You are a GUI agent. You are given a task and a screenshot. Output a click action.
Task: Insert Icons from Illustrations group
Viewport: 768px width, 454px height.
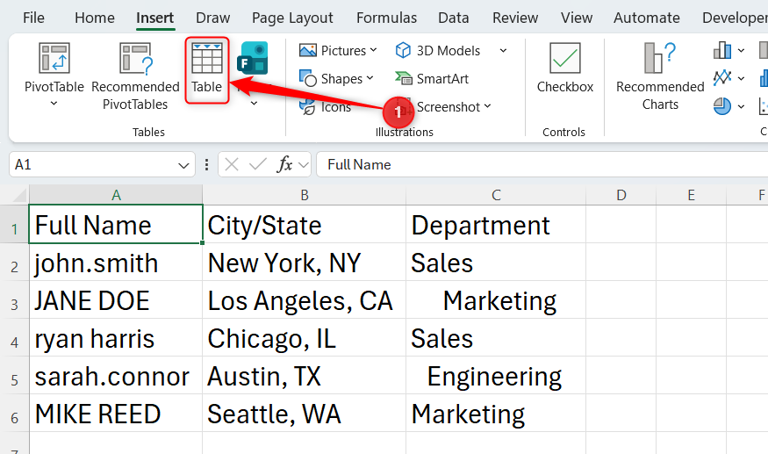(325, 107)
